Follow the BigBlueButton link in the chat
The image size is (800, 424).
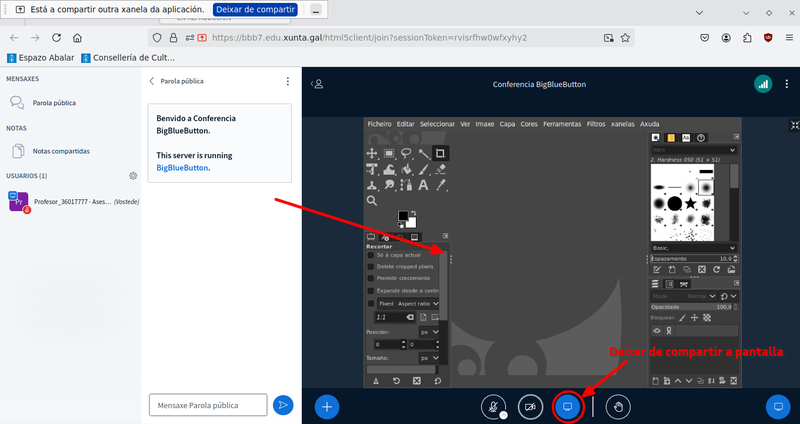183,168
